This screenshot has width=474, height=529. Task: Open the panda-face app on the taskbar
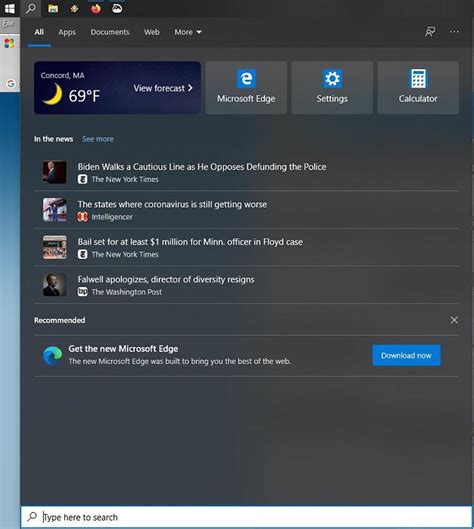[117, 8]
